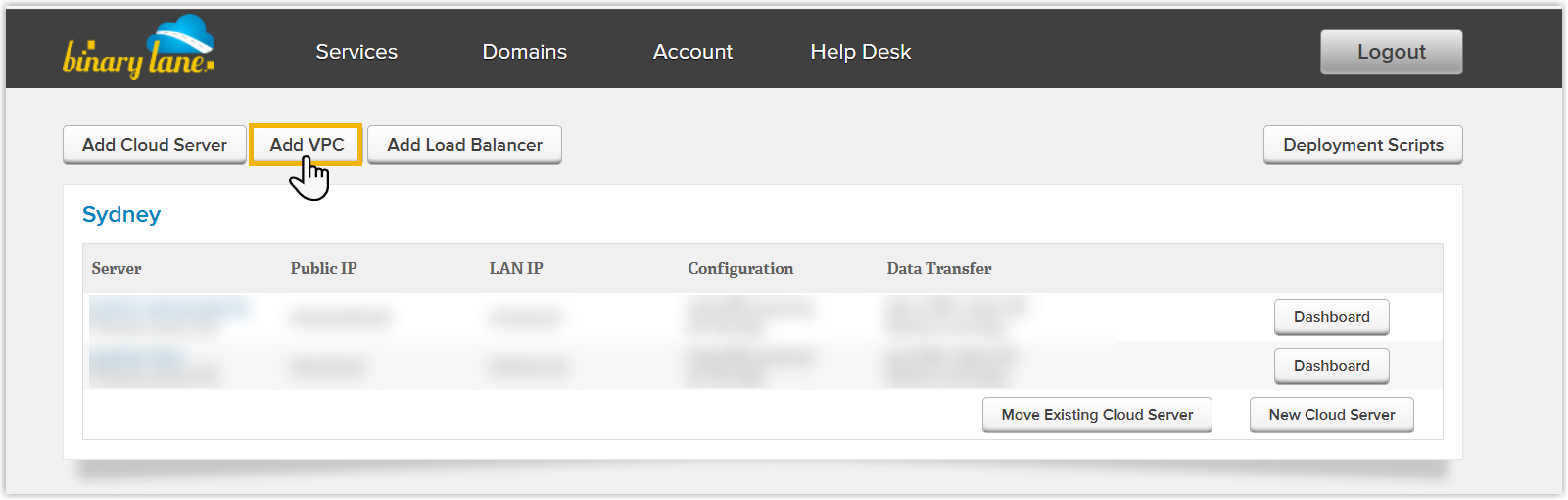1568x500 pixels.
Task: Click the Public IP column header
Action: pos(323,268)
